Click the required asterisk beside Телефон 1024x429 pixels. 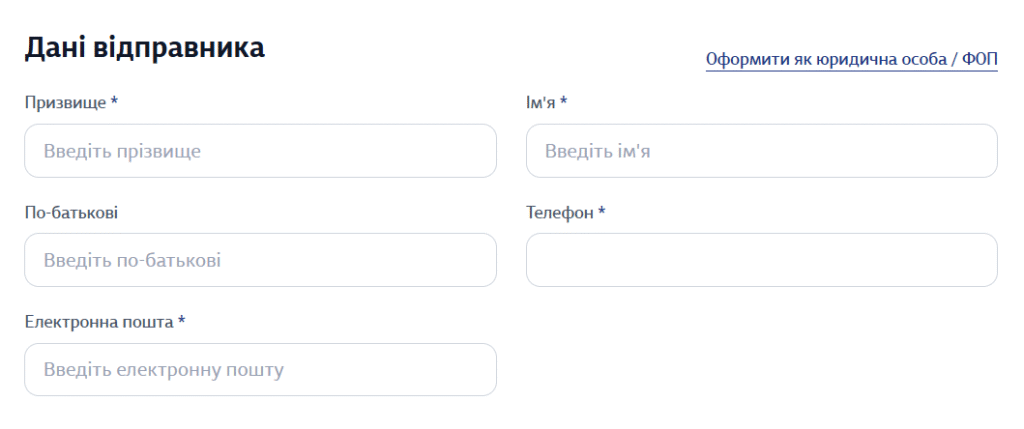[x=602, y=212]
